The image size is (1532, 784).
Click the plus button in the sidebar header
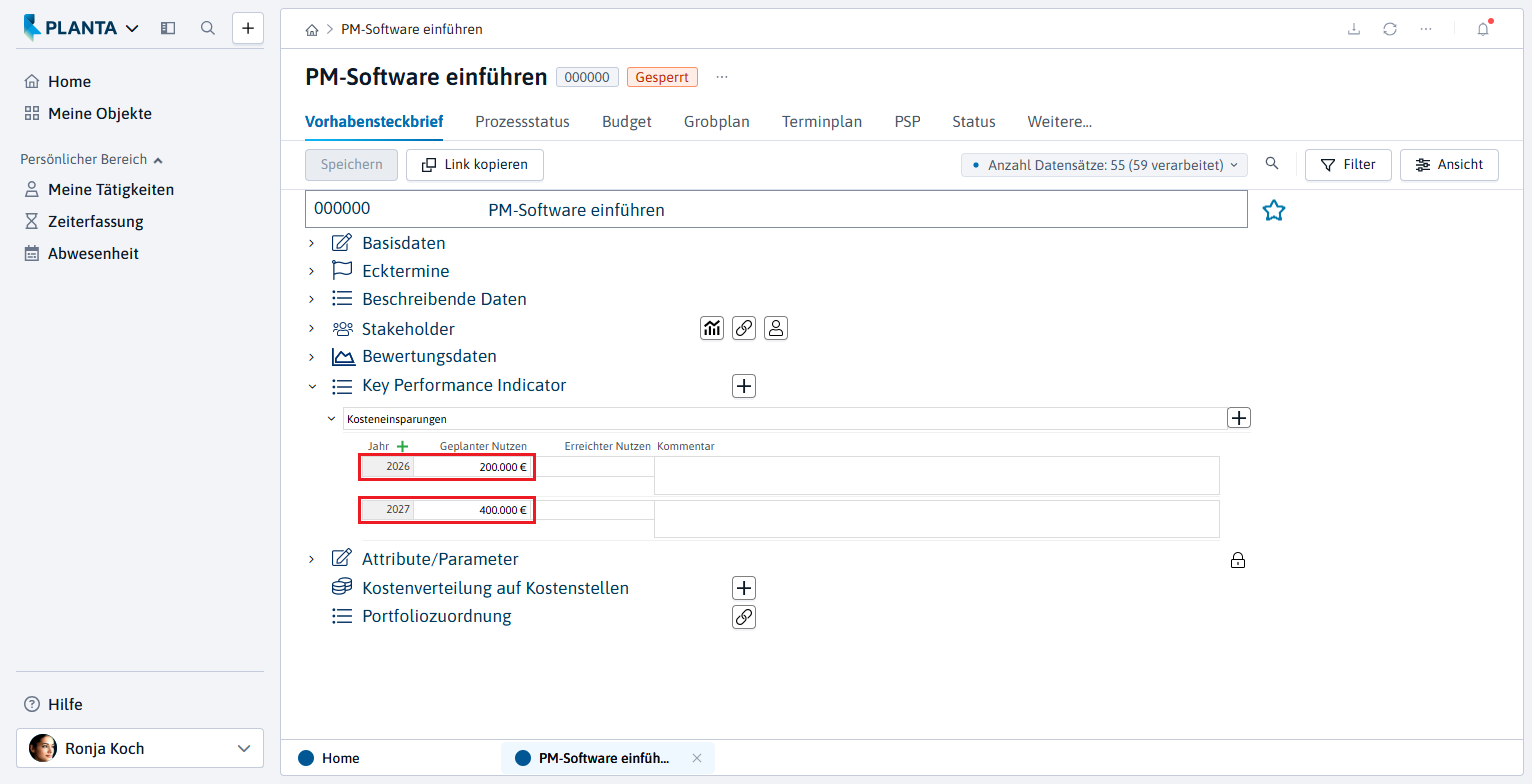coord(248,28)
